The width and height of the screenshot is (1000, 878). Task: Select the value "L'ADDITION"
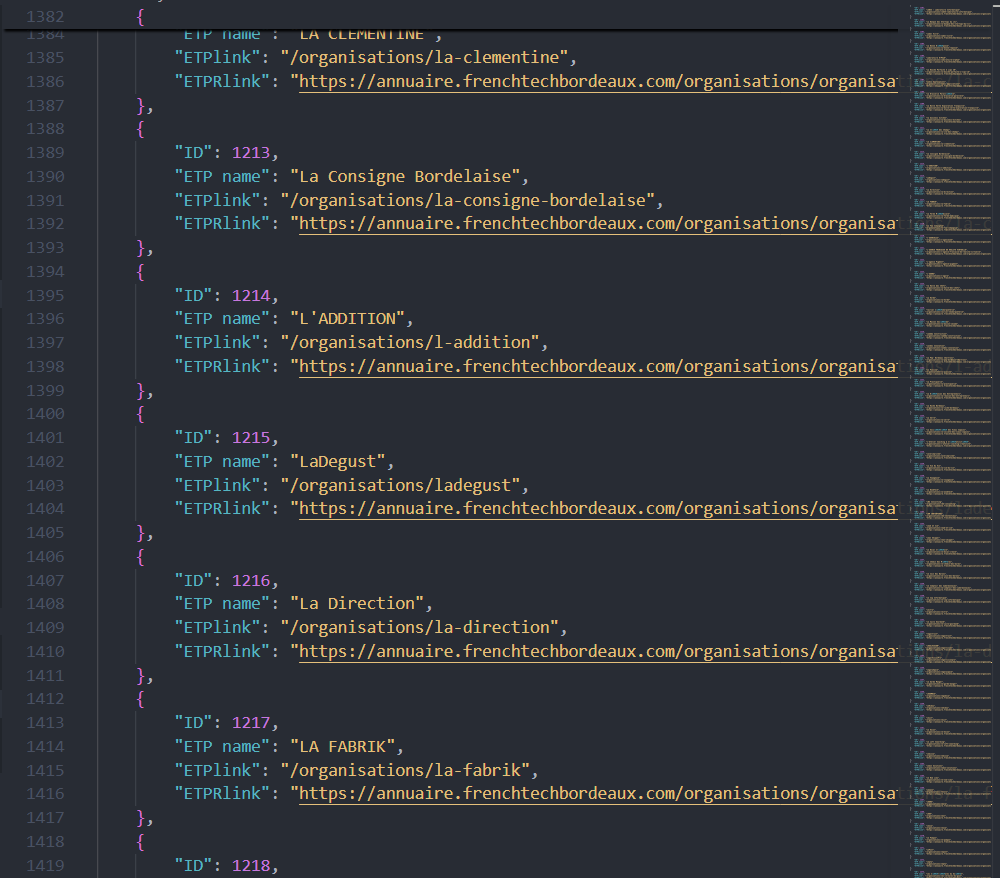coord(349,318)
